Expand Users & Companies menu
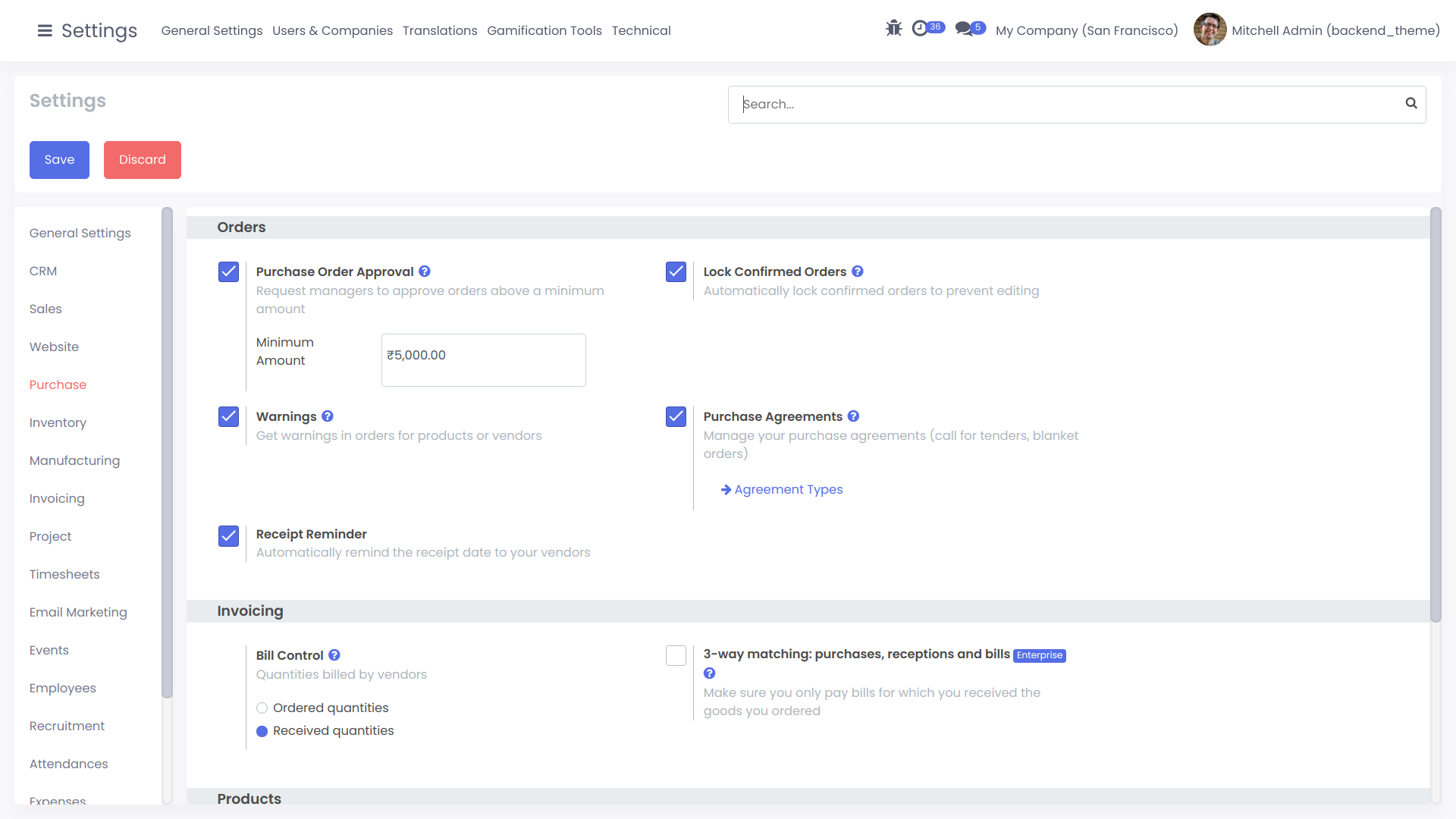Screen dimensions: 1456x819 point(332,30)
